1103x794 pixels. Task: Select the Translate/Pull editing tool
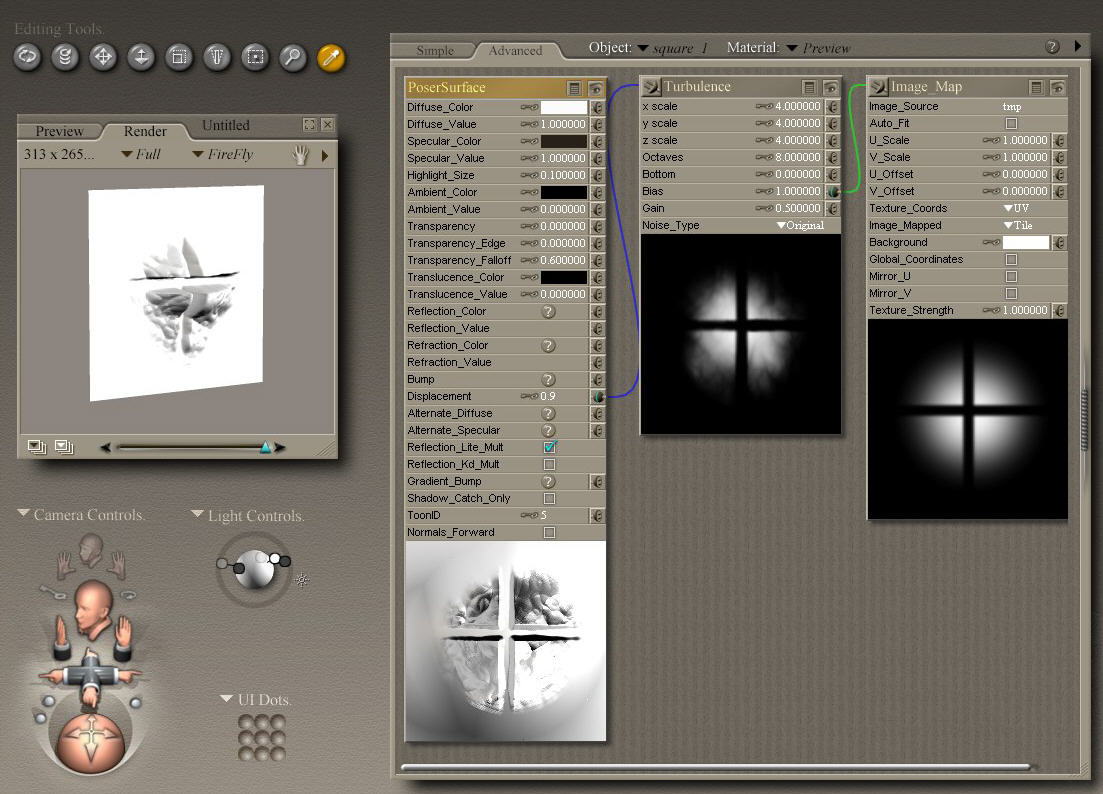click(x=103, y=57)
